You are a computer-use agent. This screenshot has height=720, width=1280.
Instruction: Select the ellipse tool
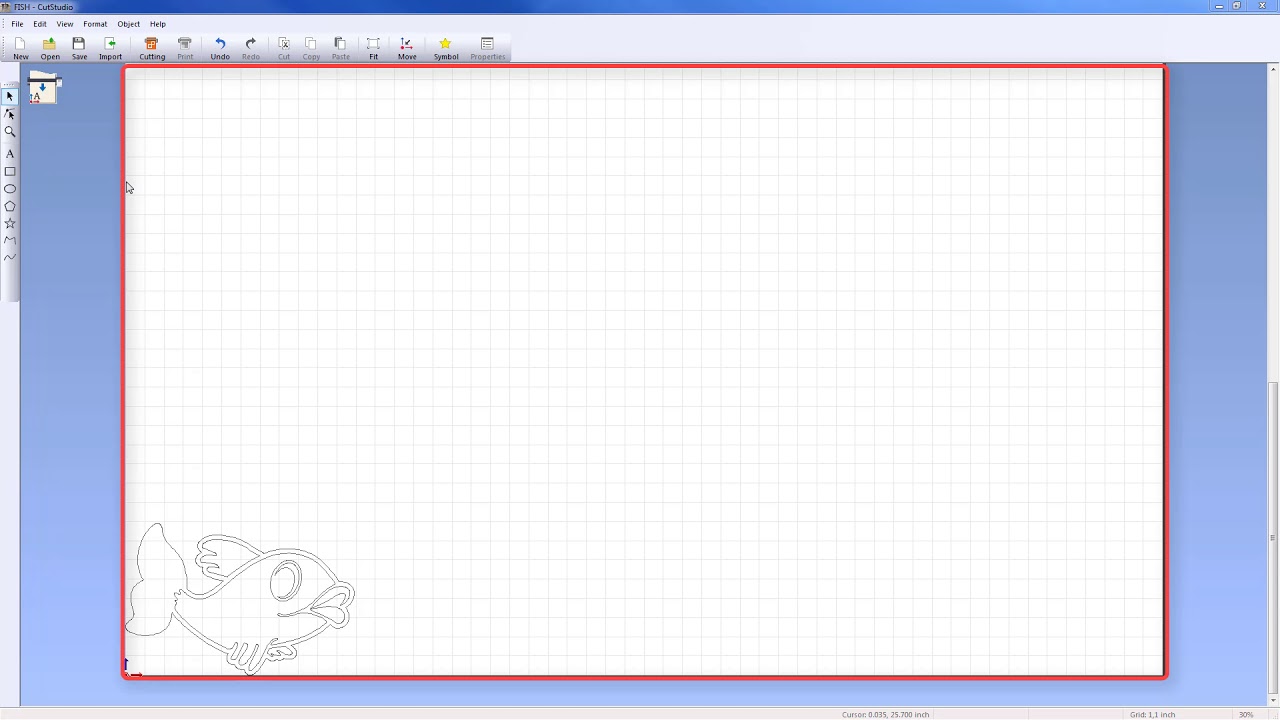(x=10, y=189)
